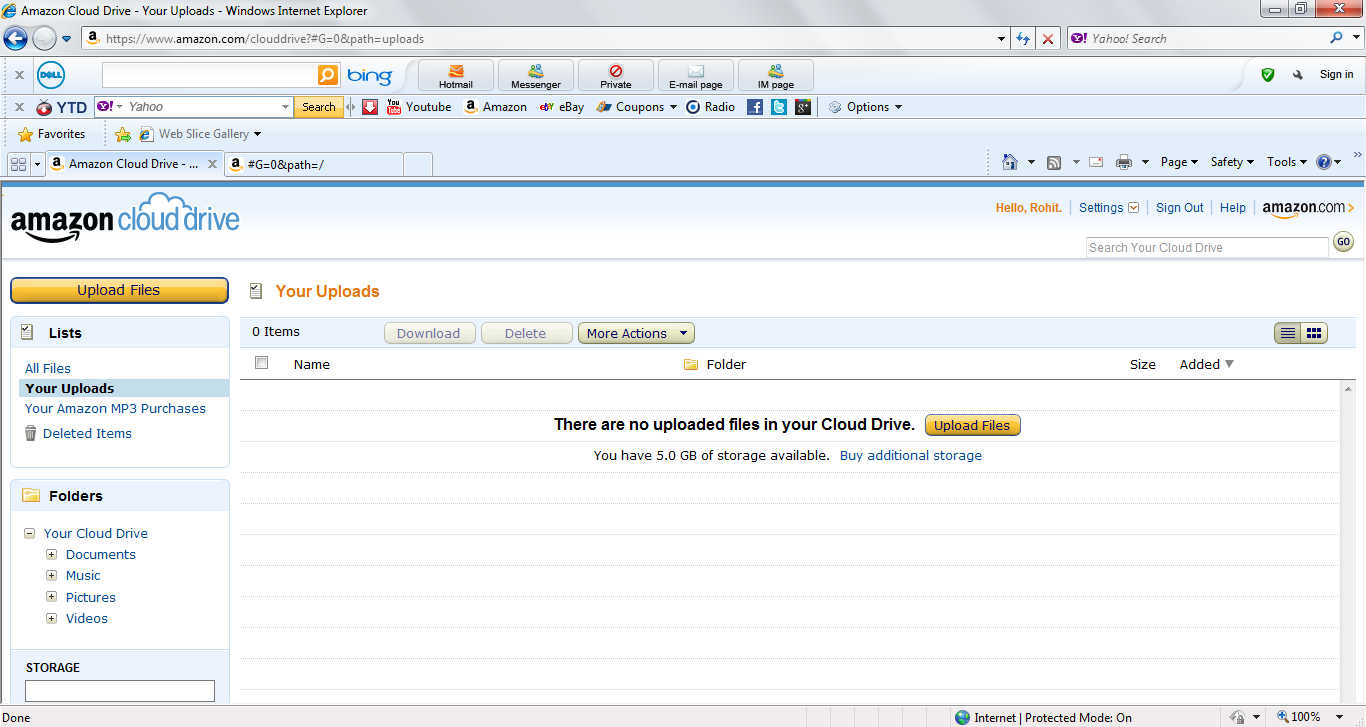Follow the Buy additional storage link
The height and width of the screenshot is (727, 1366).
911,455
